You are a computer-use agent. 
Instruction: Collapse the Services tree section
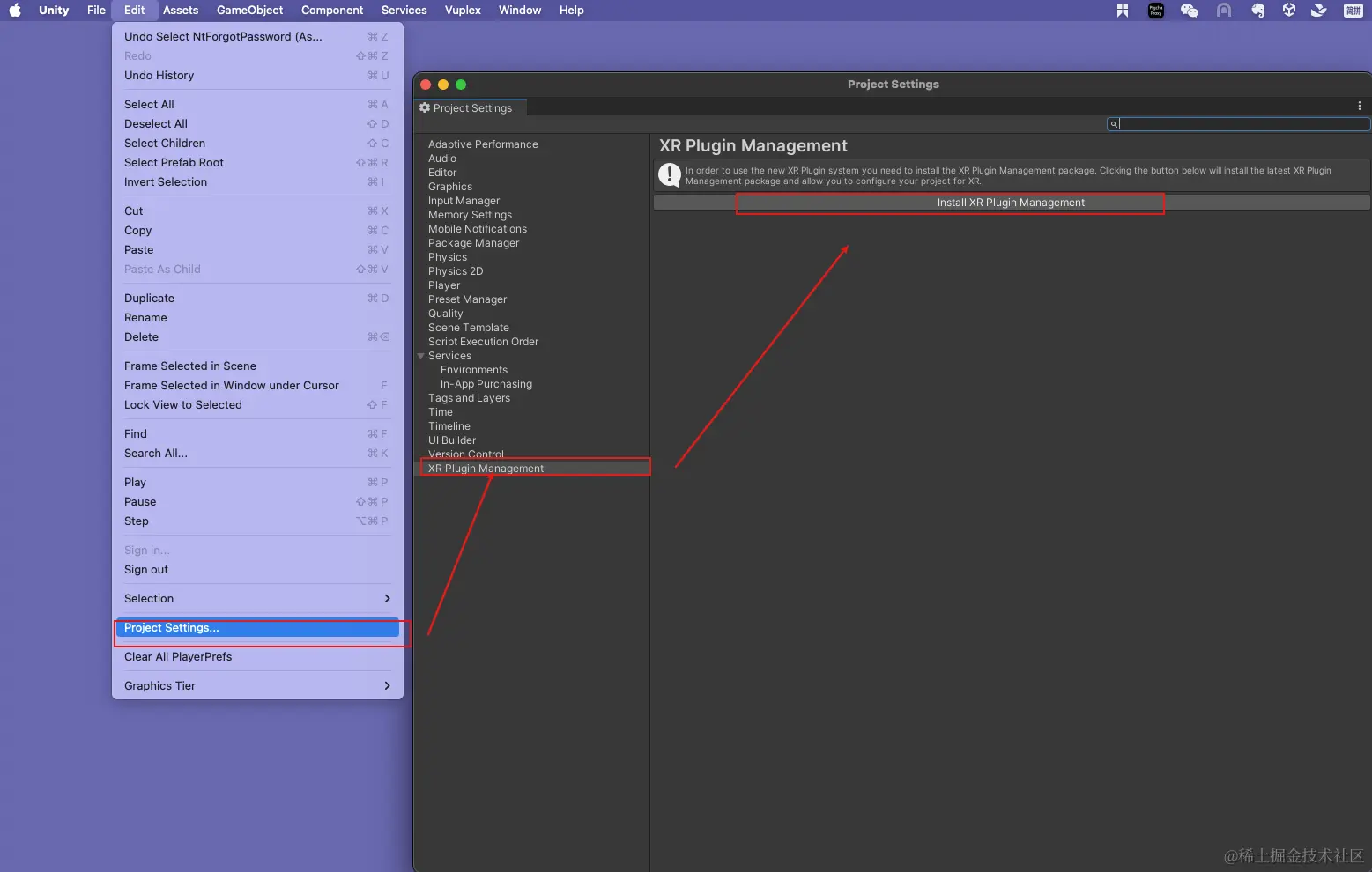[x=421, y=356]
